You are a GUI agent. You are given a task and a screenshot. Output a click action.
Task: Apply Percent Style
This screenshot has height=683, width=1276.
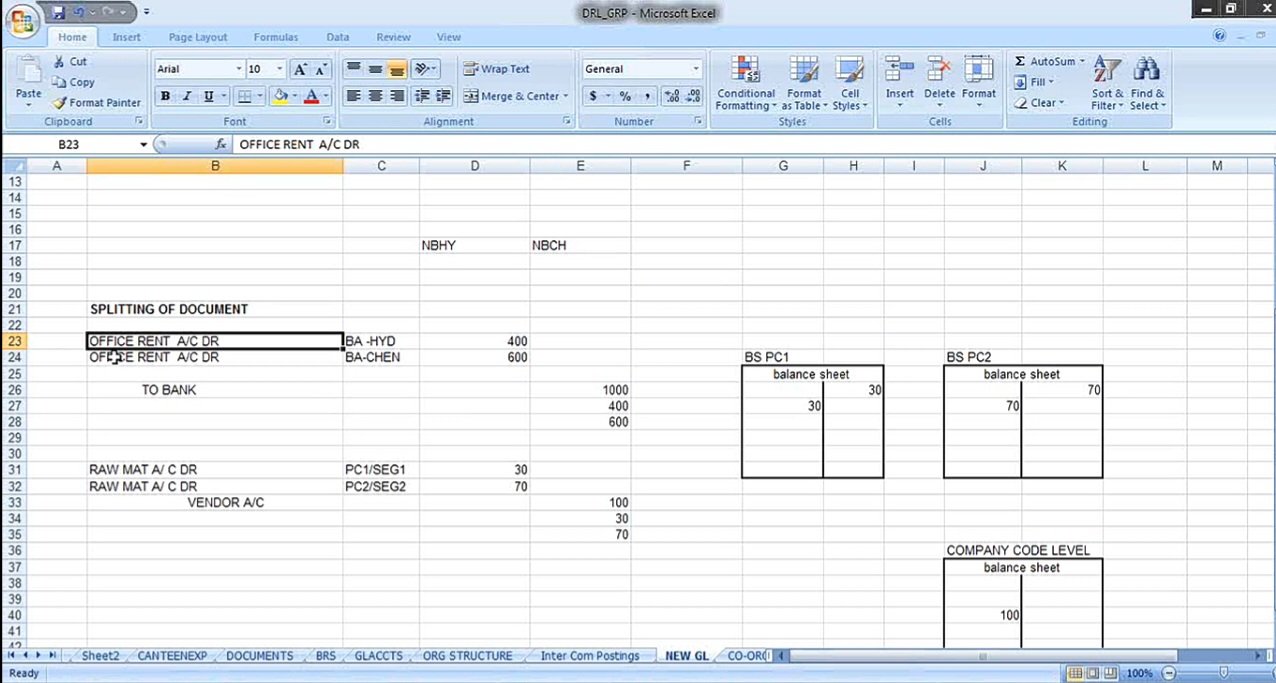point(625,96)
